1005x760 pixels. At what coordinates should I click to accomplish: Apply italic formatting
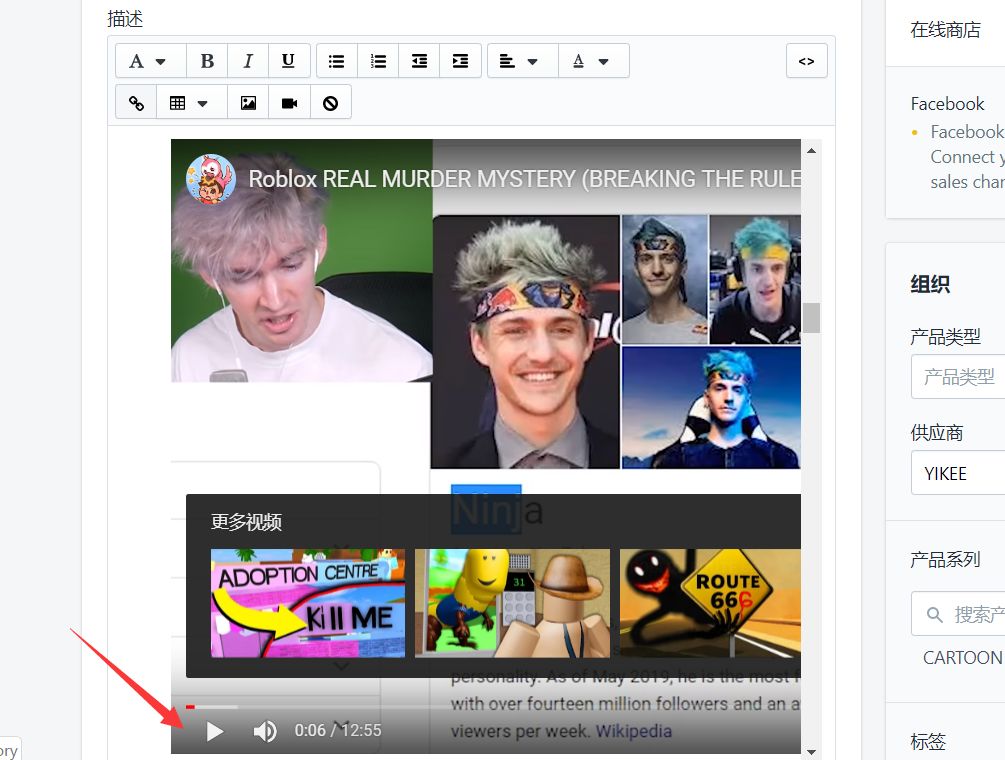(x=248, y=61)
